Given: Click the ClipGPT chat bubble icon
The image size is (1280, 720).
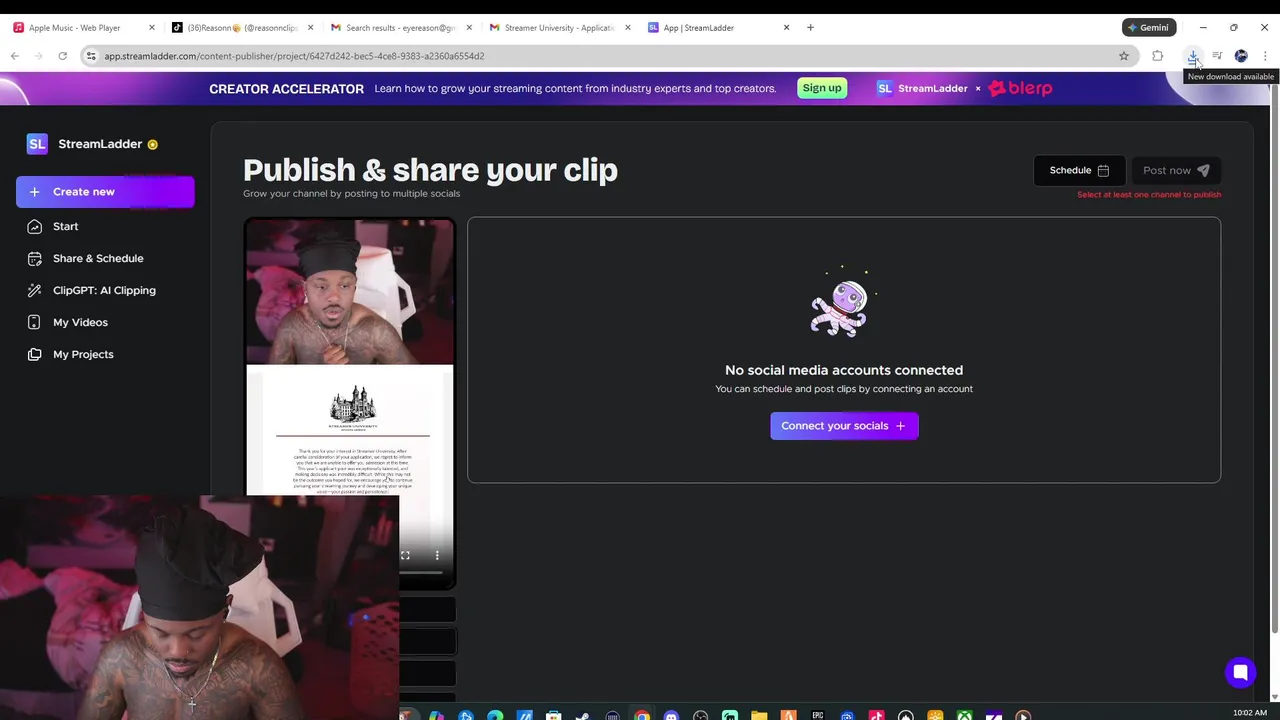Looking at the screenshot, I should pyautogui.click(x=35, y=290).
